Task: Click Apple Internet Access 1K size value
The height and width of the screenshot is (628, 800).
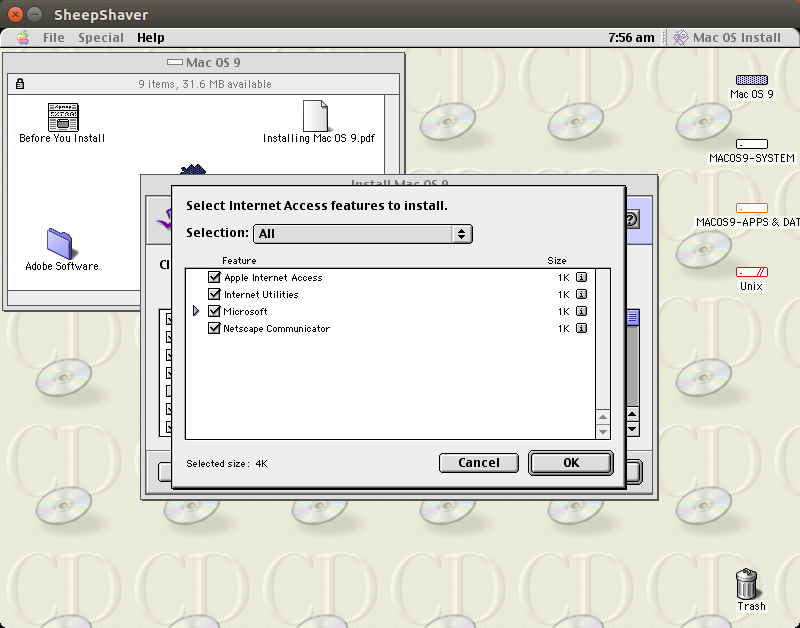Action: [x=563, y=278]
